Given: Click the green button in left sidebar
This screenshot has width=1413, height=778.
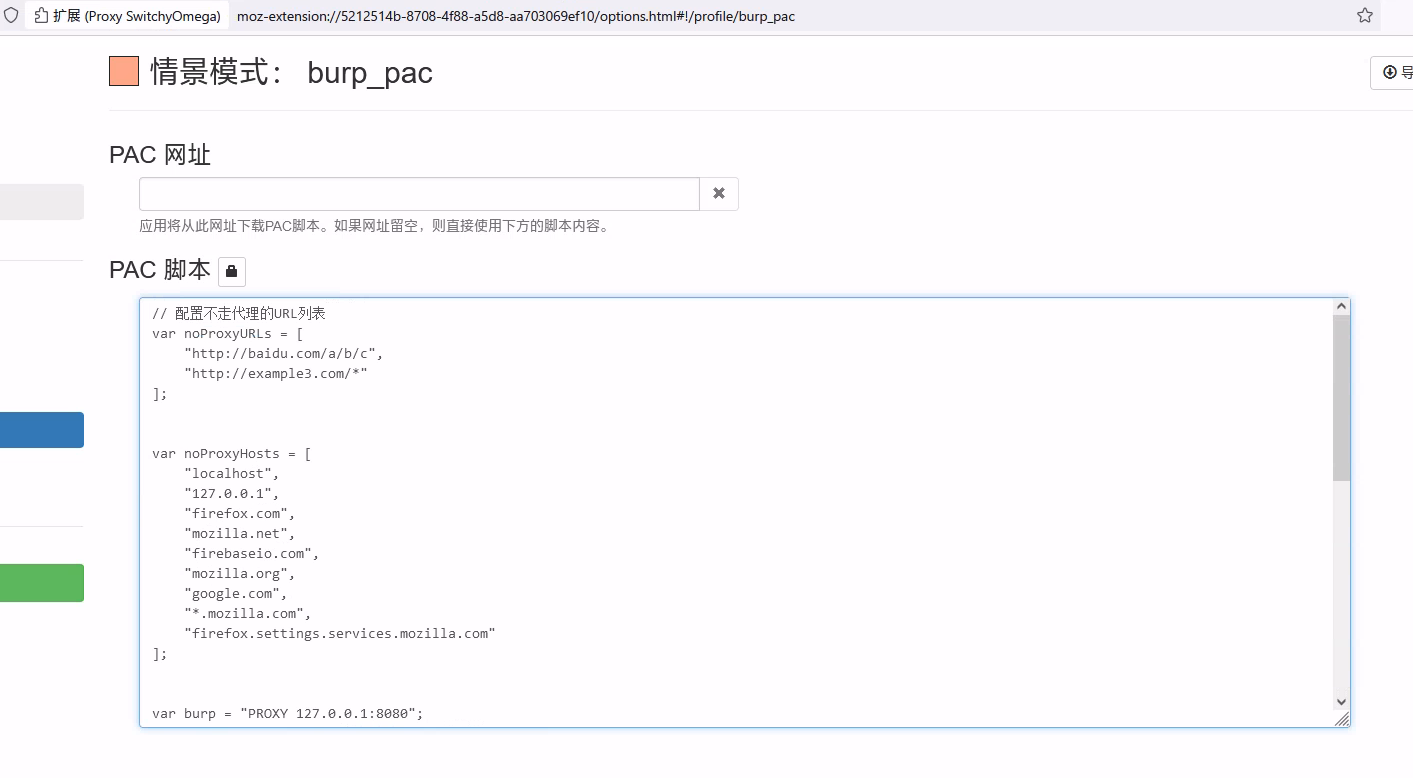Looking at the screenshot, I should click(42, 583).
